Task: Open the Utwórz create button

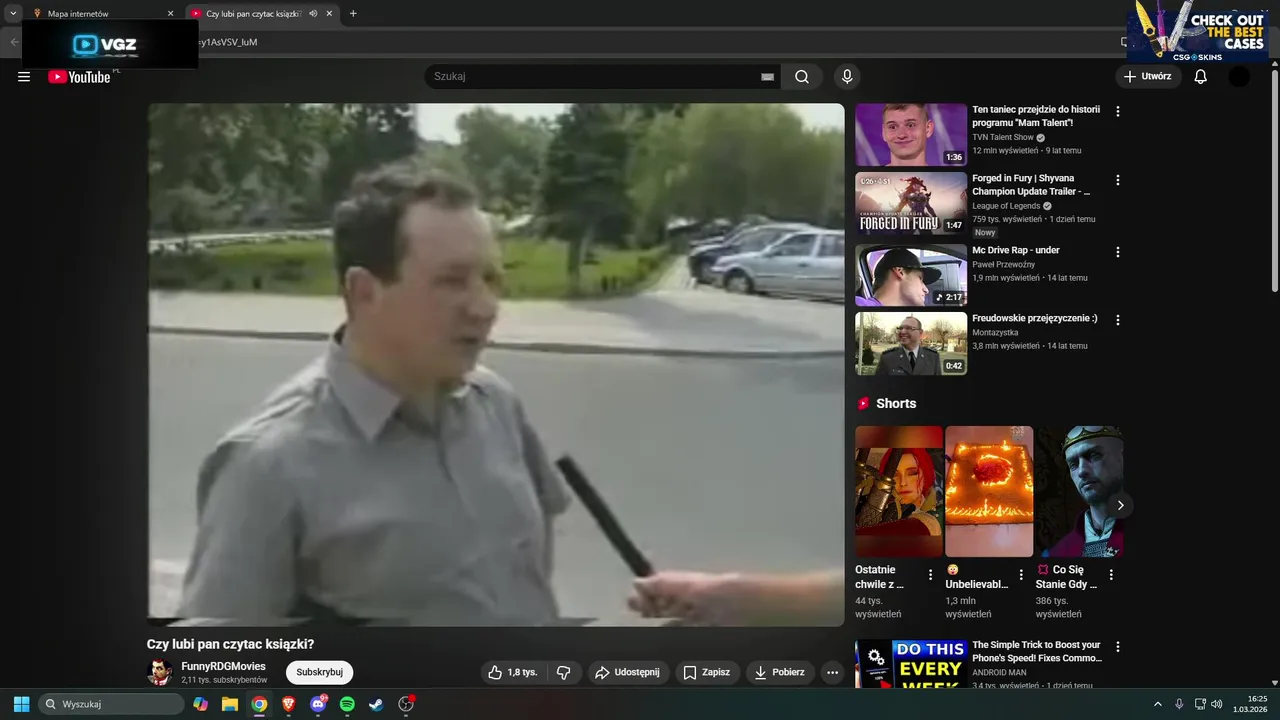Action: coord(1148,76)
